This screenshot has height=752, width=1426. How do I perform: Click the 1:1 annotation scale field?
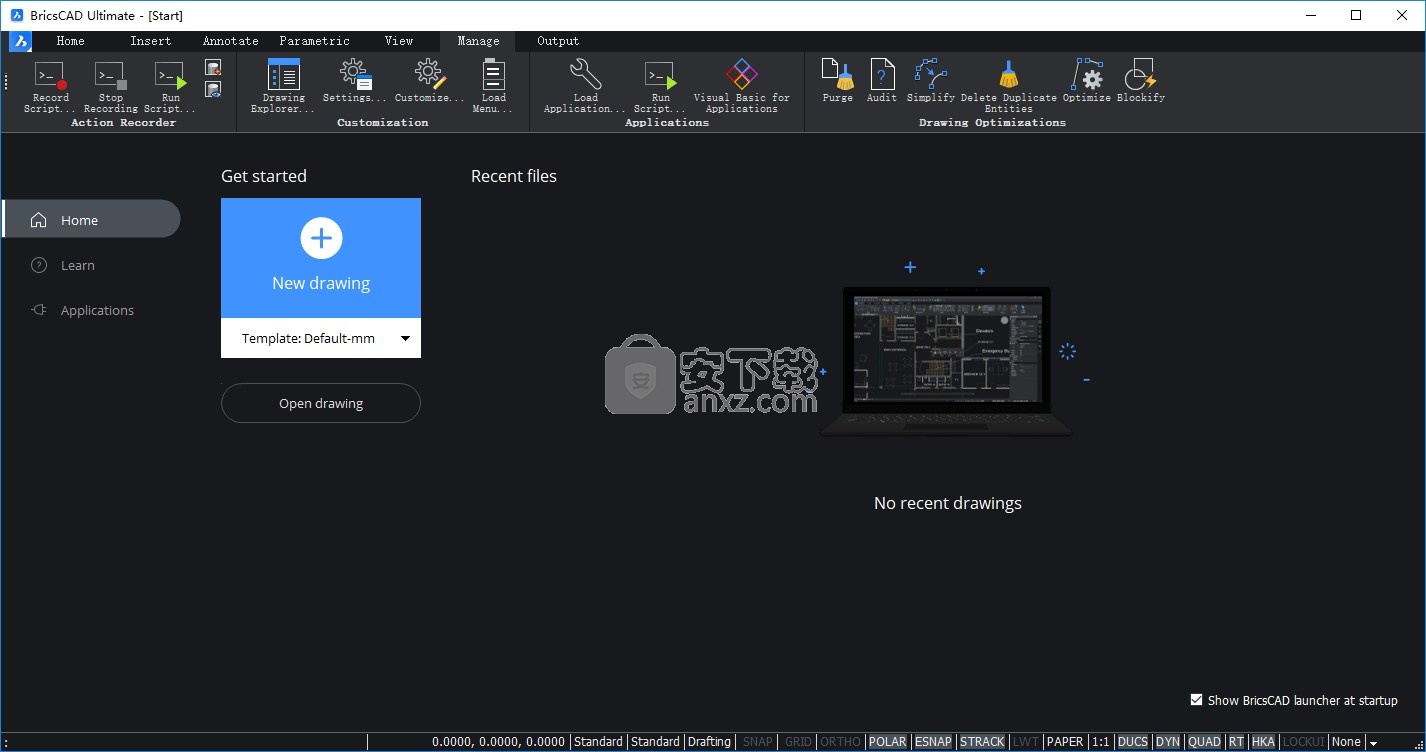[x=1101, y=742]
